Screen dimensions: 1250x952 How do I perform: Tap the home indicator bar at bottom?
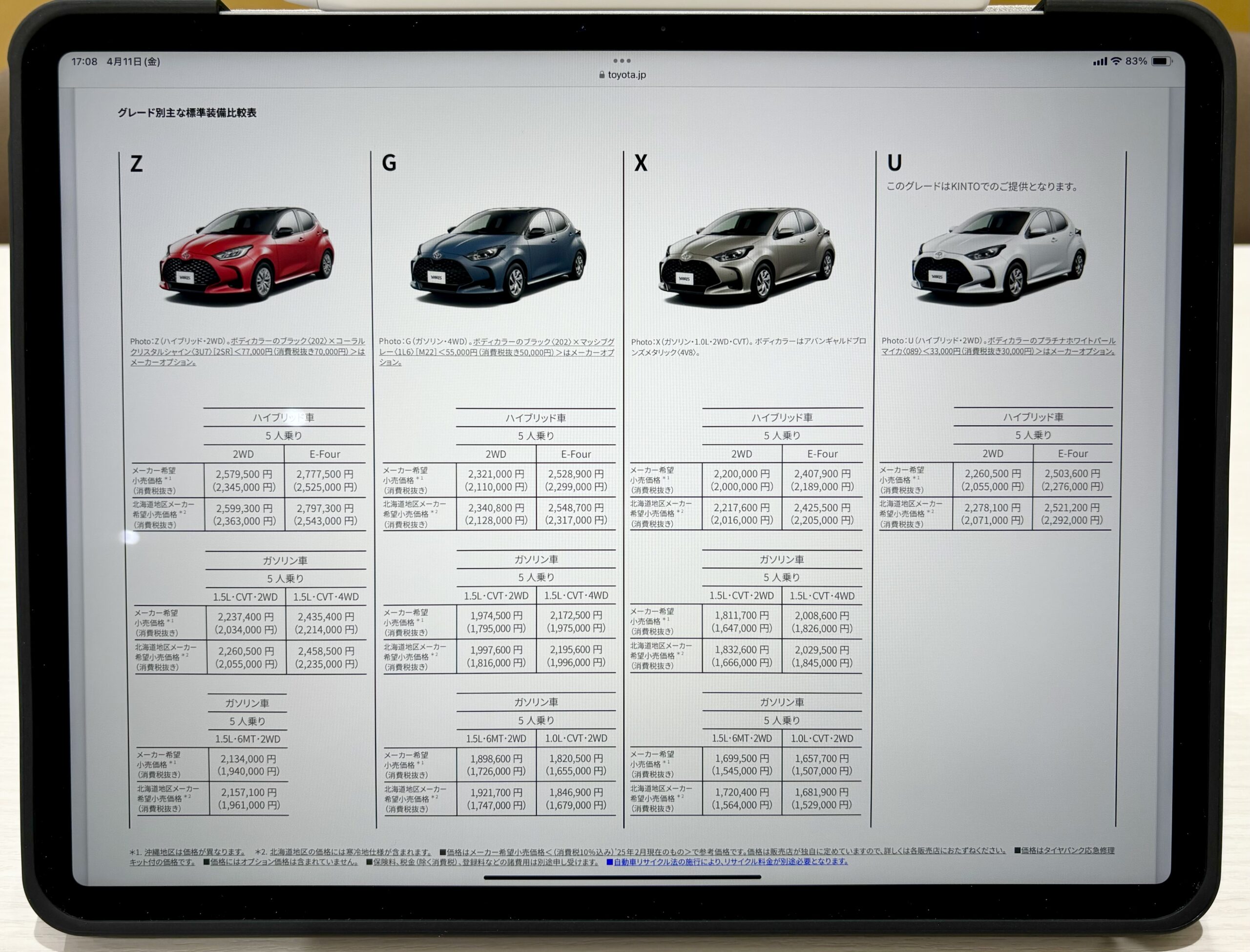622,877
